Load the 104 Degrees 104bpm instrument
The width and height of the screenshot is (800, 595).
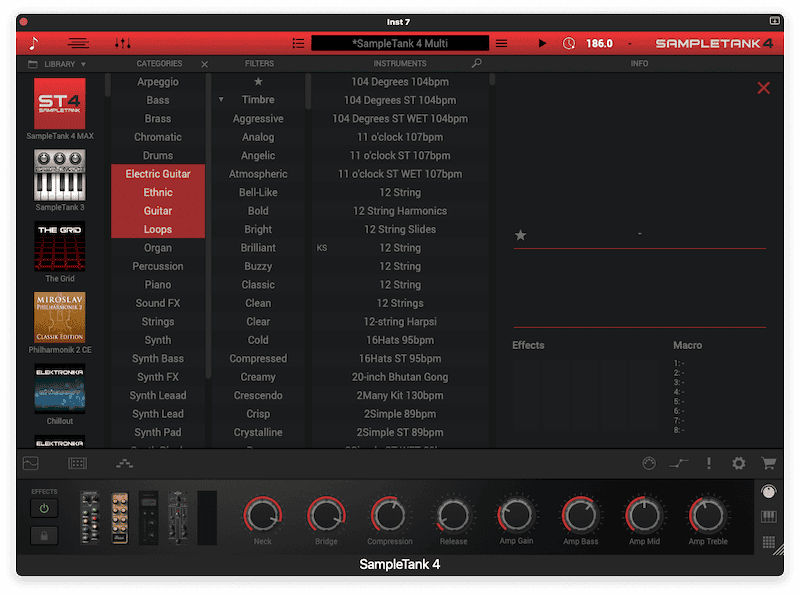(400, 82)
